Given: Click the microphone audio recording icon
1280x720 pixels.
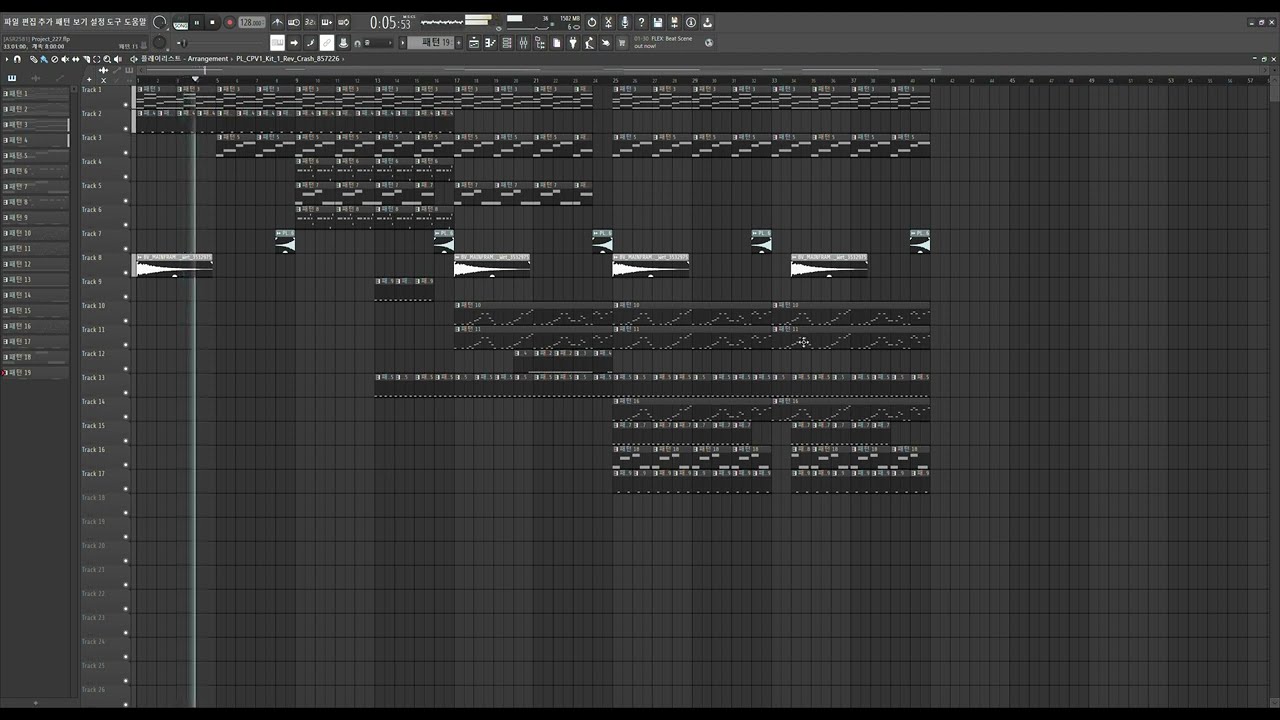Looking at the screenshot, I should coord(625,22).
